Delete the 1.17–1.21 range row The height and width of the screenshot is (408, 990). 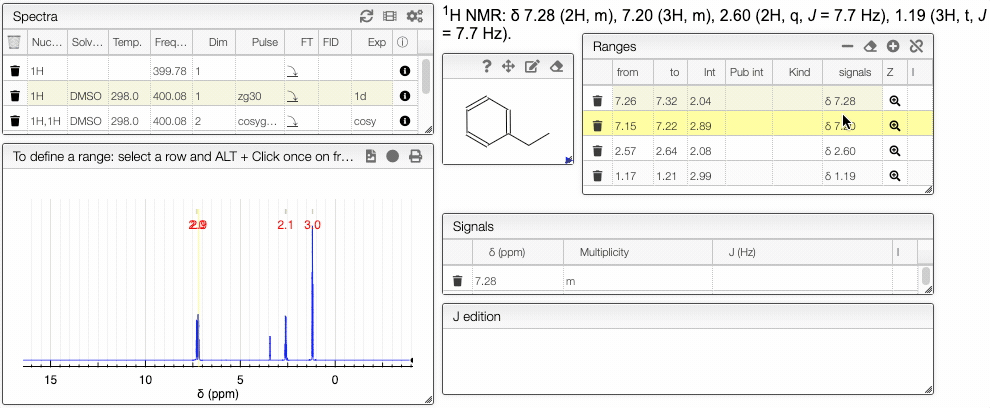click(x=597, y=176)
